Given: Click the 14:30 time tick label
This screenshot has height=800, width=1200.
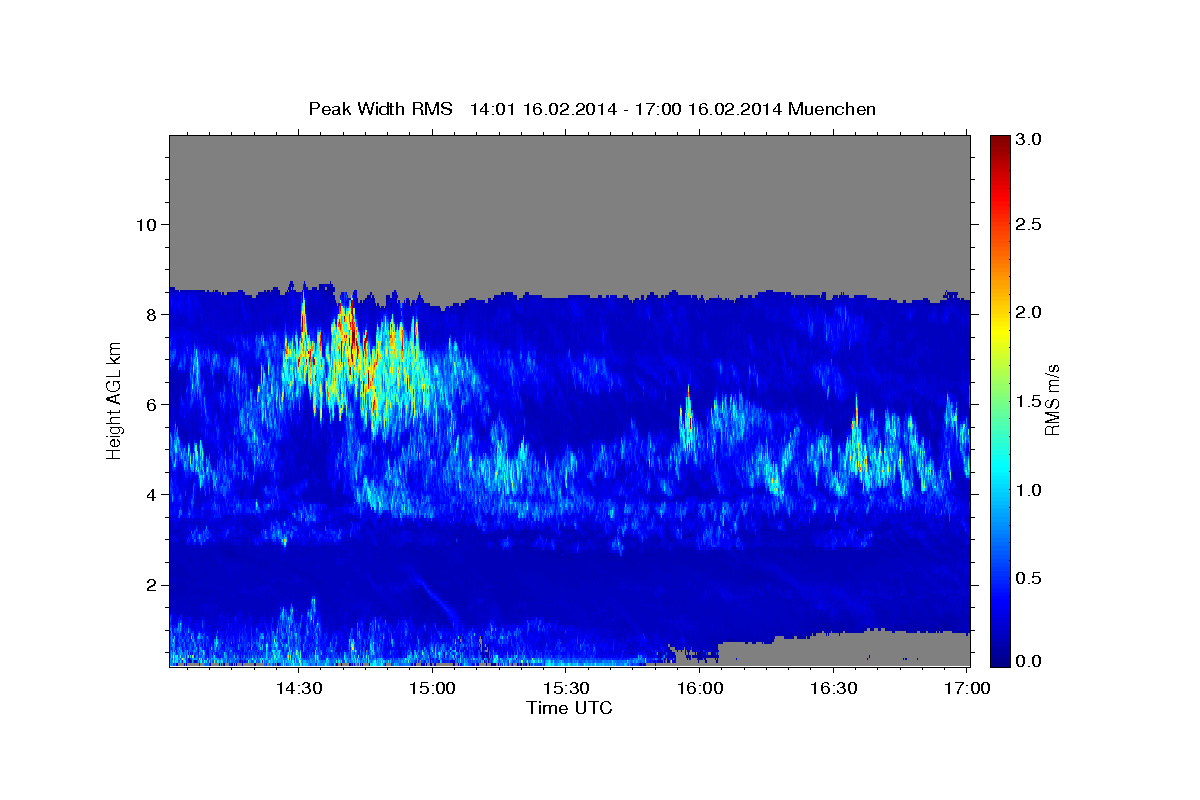Looking at the screenshot, I should [x=299, y=688].
